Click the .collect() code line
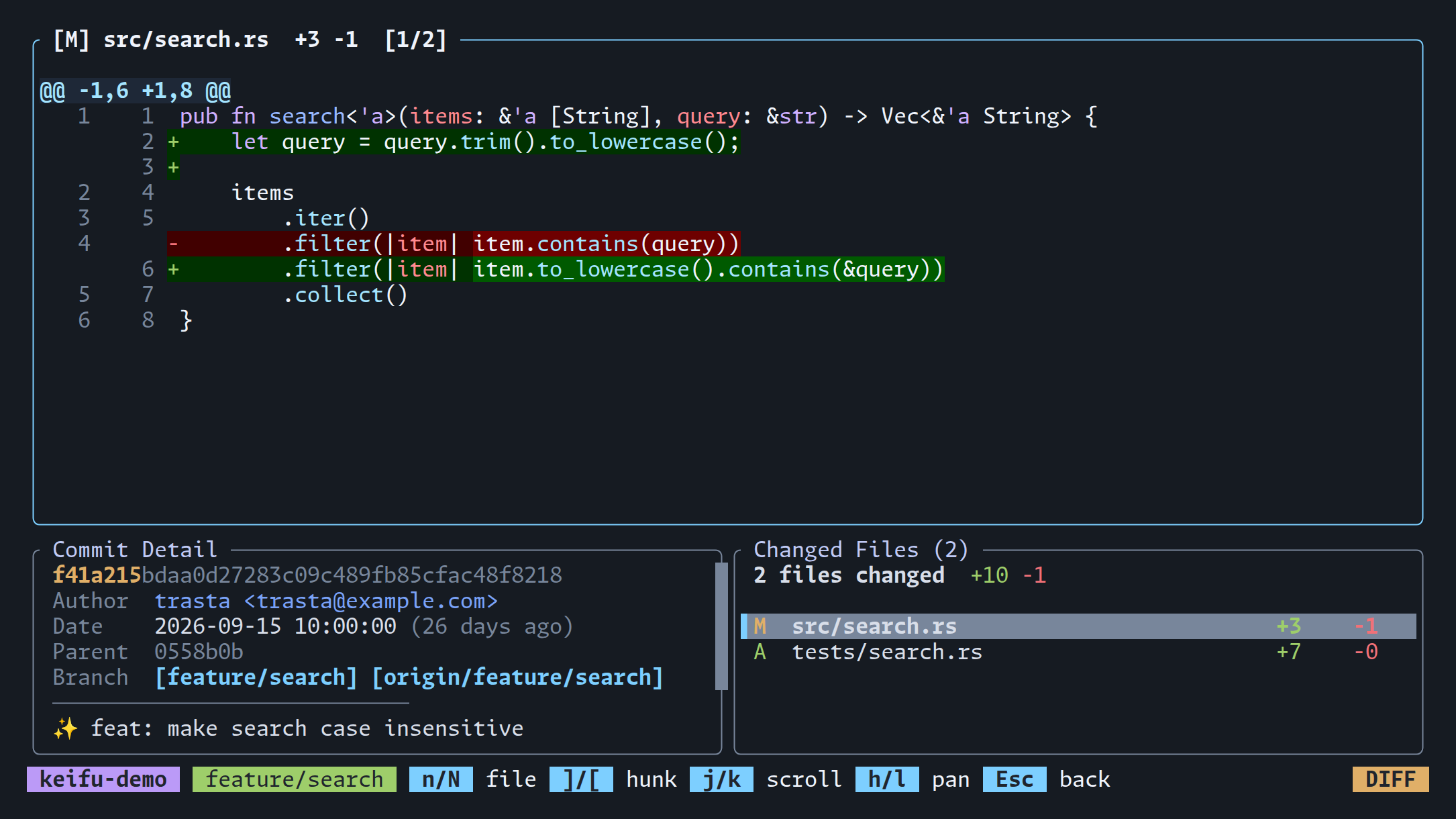Viewport: 1456px width, 819px height. click(x=346, y=295)
